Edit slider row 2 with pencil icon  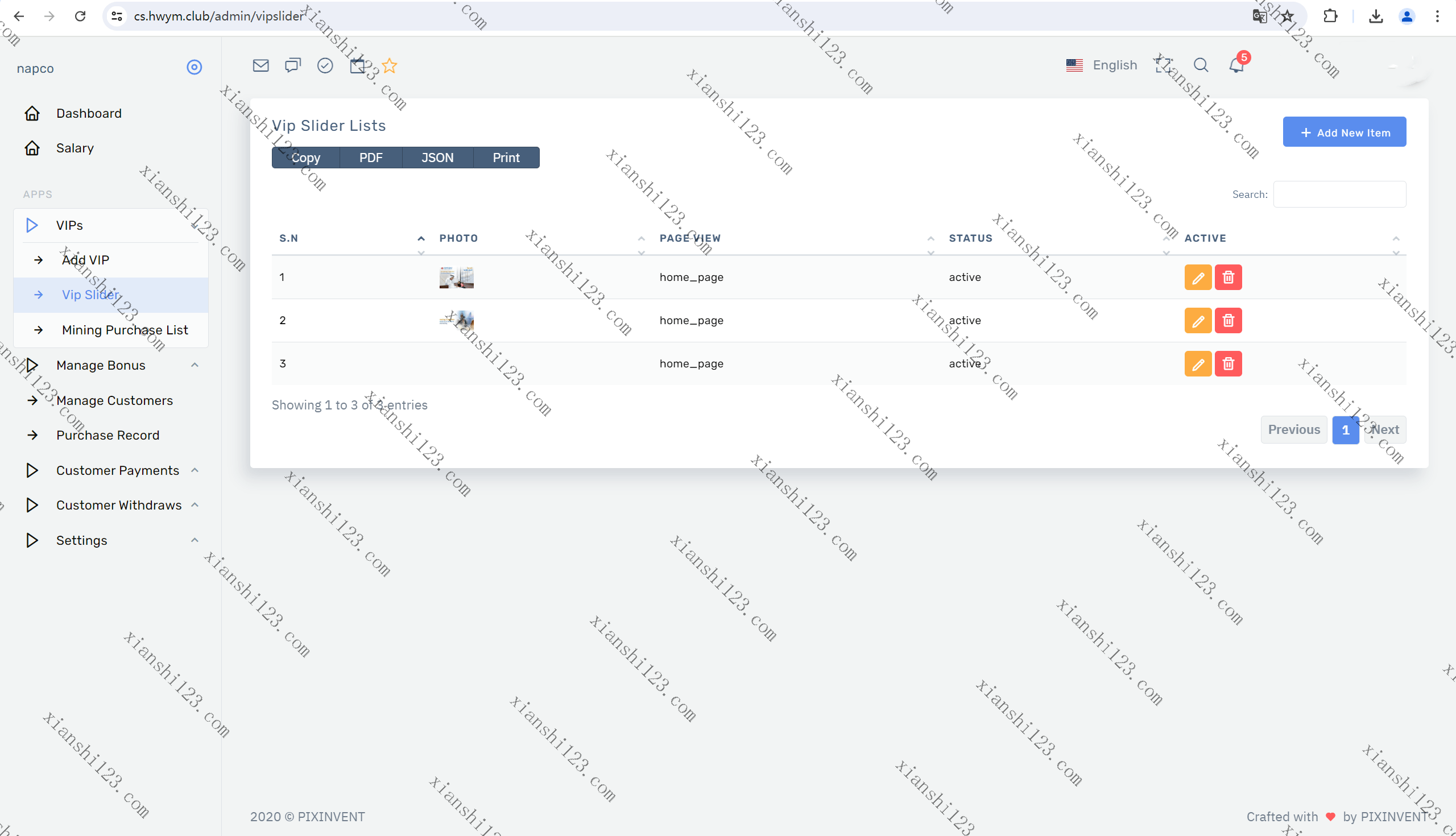coord(1198,320)
